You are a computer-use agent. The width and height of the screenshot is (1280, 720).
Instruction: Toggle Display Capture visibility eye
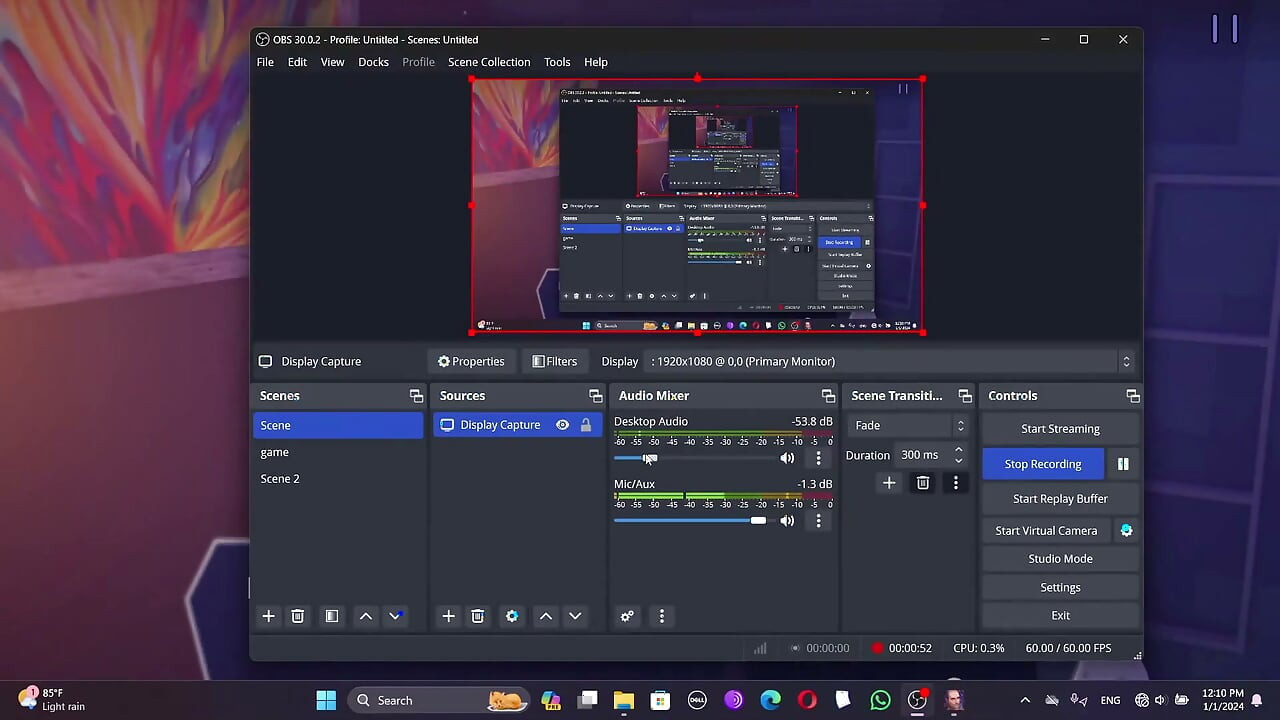pyautogui.click(x=562, y=425)
